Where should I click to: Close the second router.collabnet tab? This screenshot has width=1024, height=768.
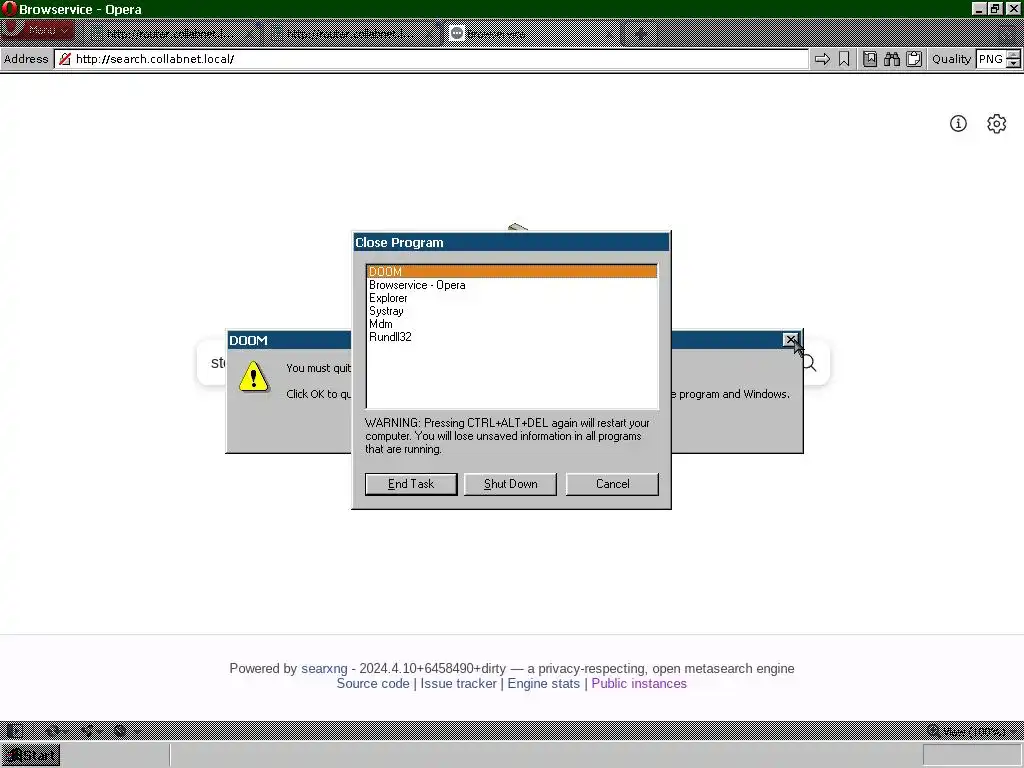point(429,34)
